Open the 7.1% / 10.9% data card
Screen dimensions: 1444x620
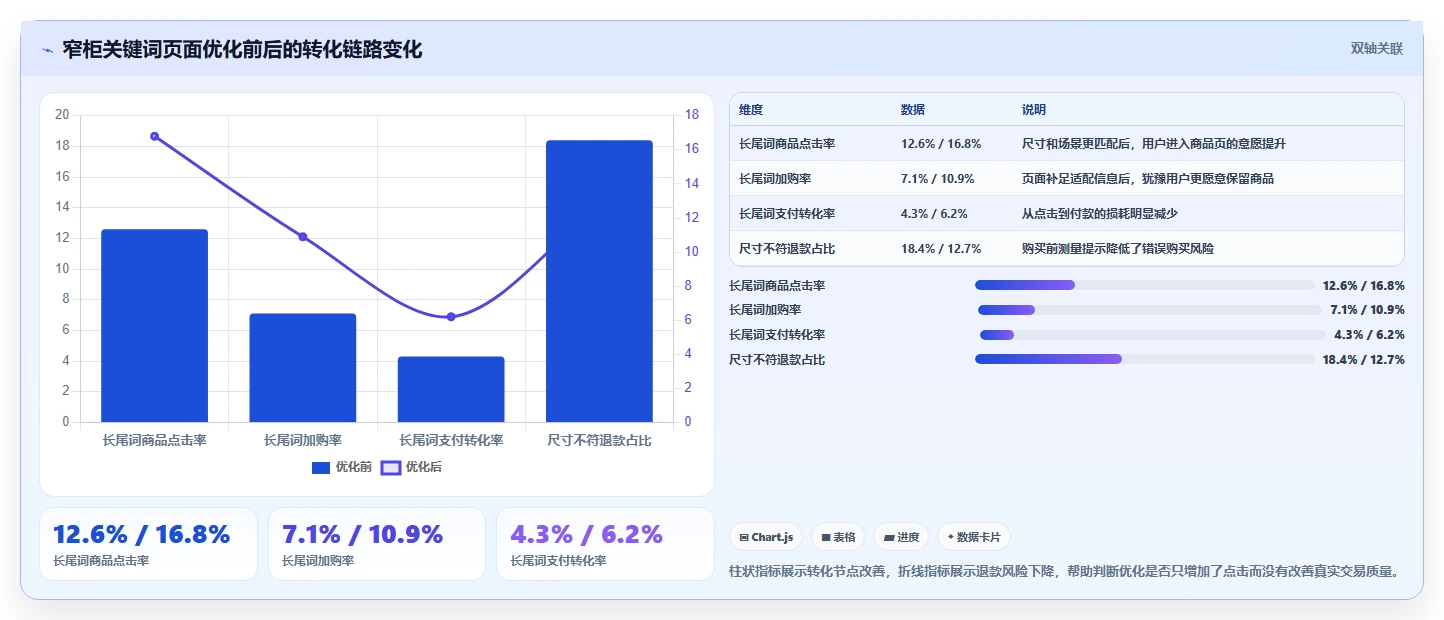(x=377, y=544)
